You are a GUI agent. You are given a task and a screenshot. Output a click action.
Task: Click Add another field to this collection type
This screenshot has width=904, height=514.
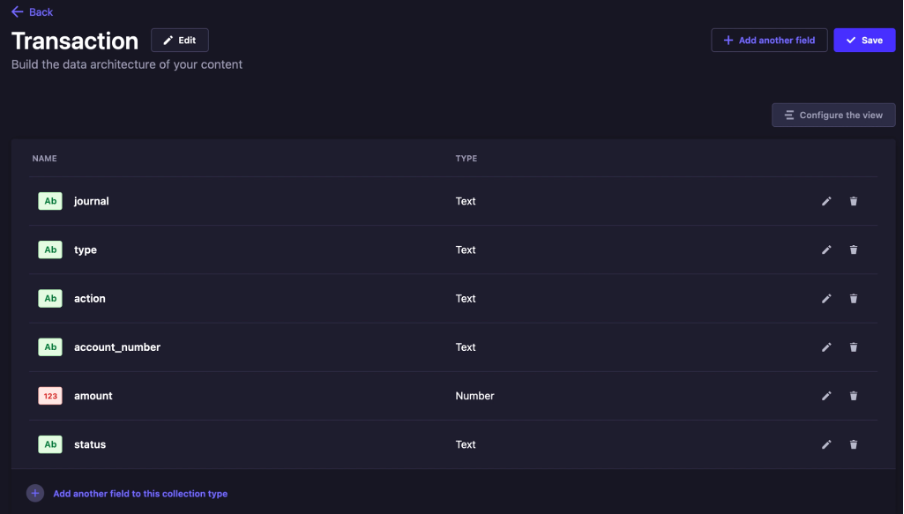(140, 494)
